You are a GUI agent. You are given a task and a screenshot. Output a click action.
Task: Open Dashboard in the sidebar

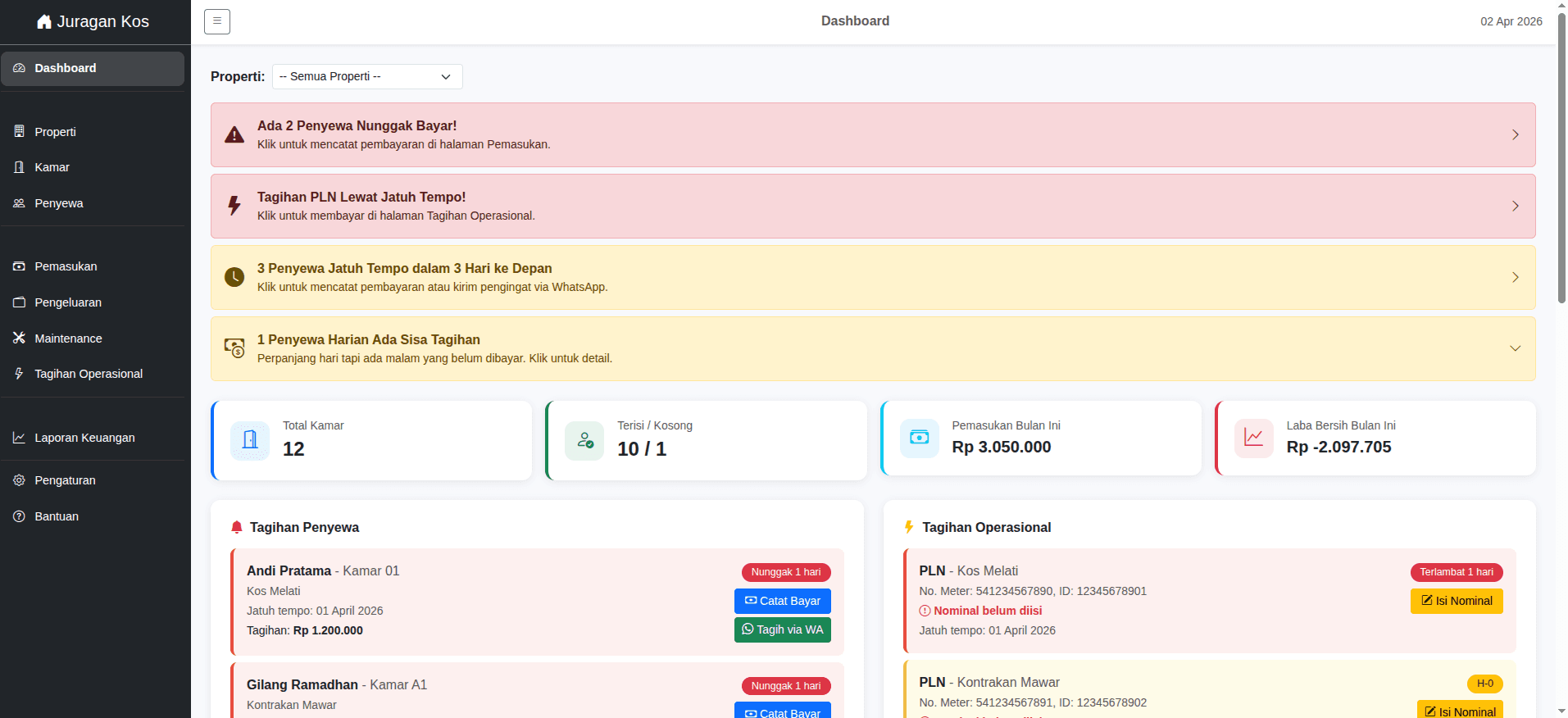pyautogui.click(x=93, y=68)
